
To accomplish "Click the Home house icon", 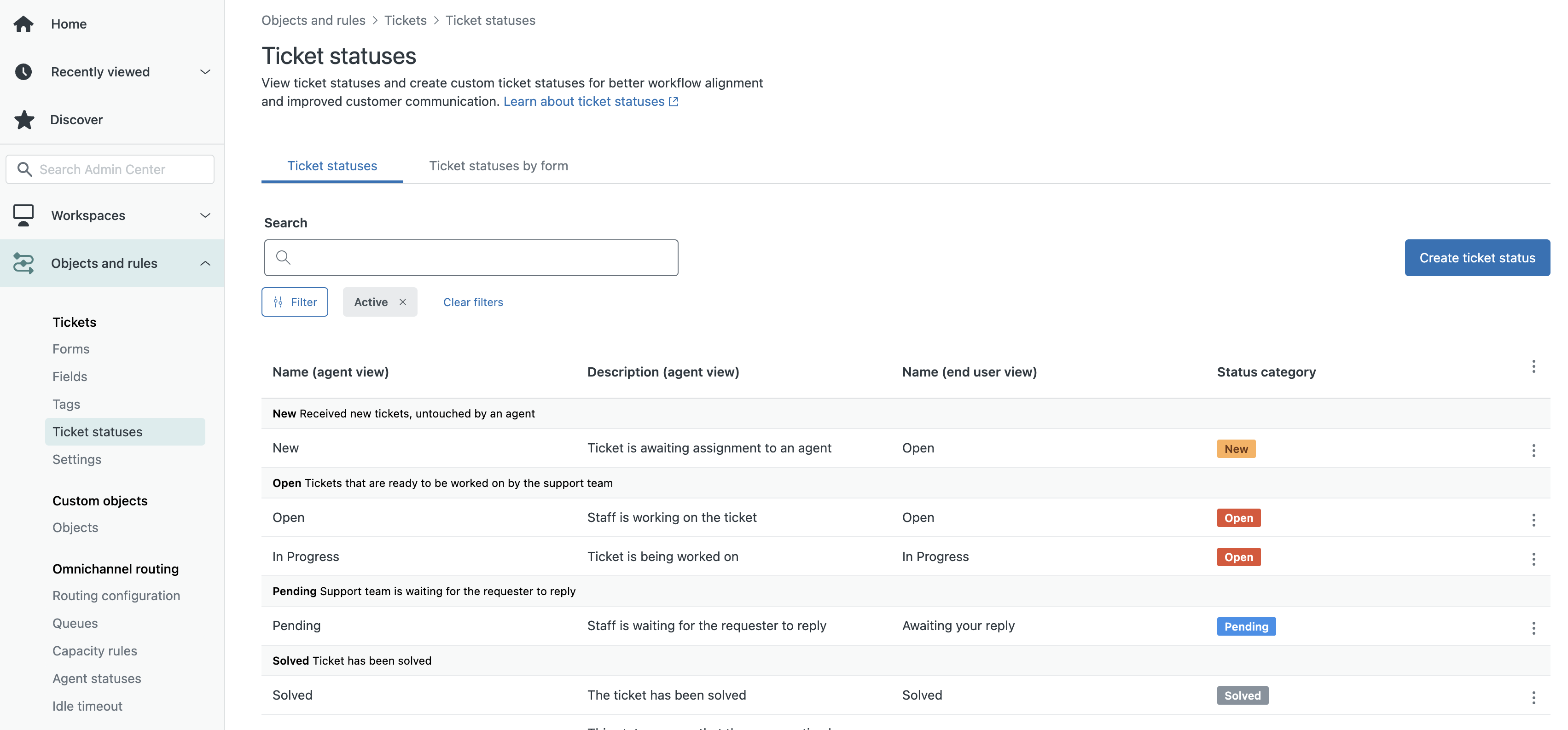I will coord(24,24).
